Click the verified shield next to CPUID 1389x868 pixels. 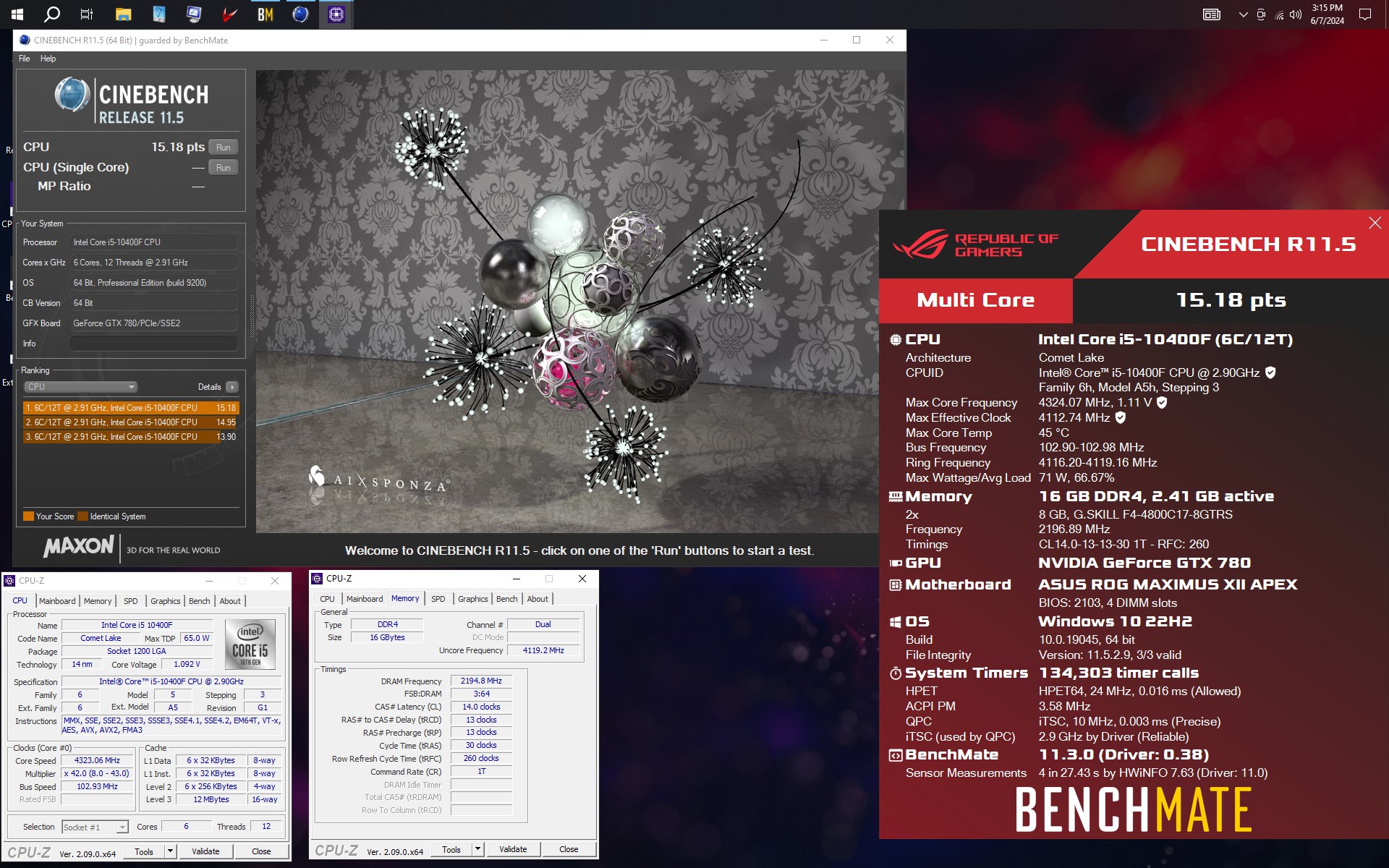click(1270, 373)
